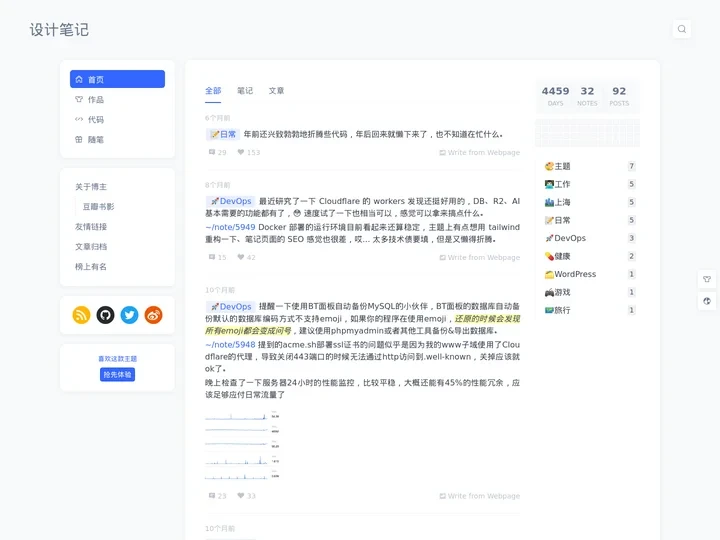This screenshot has height=540, width=720.
Task: Open DevOps tag on first 10个月前 post
Action: pos(231,307)
